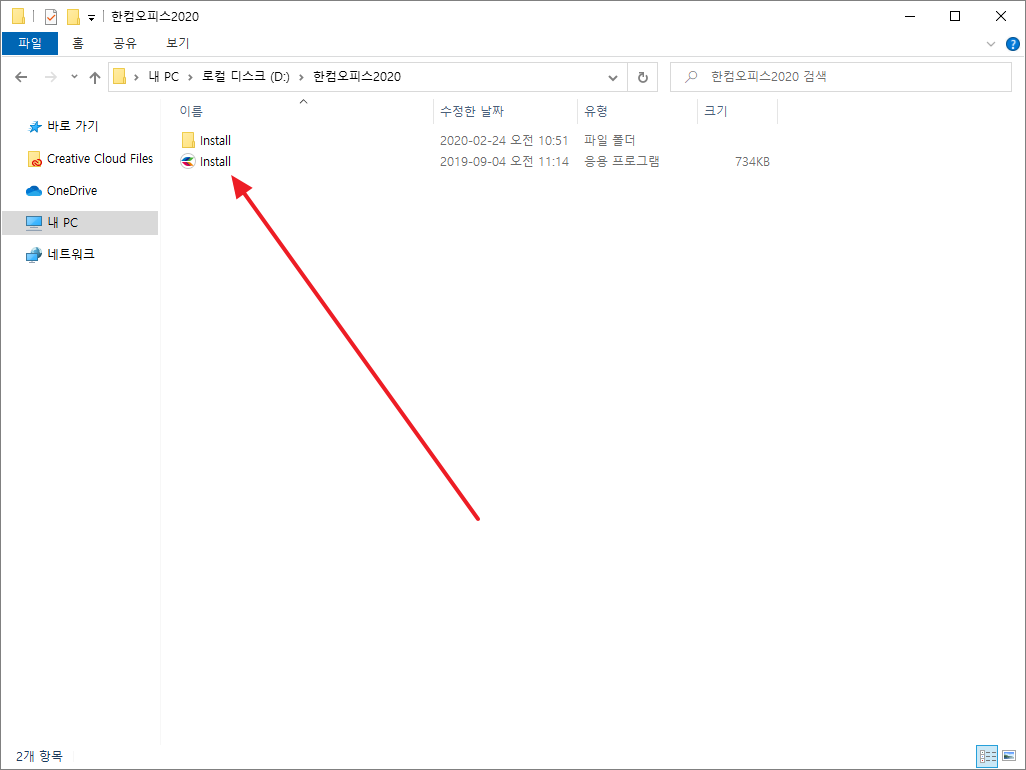Expand the ribbon with chevron arrow
1026x770 pixels.
(991, 43)
